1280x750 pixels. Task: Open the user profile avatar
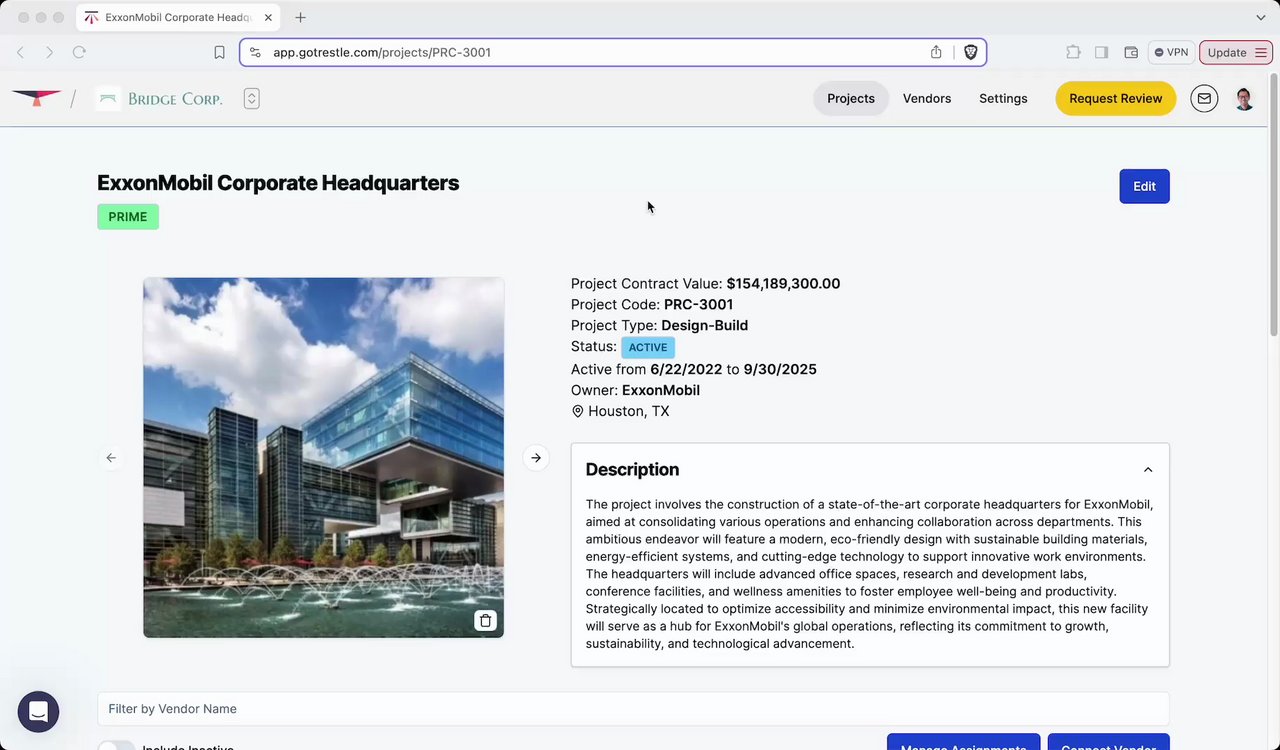click(1244, 98)
